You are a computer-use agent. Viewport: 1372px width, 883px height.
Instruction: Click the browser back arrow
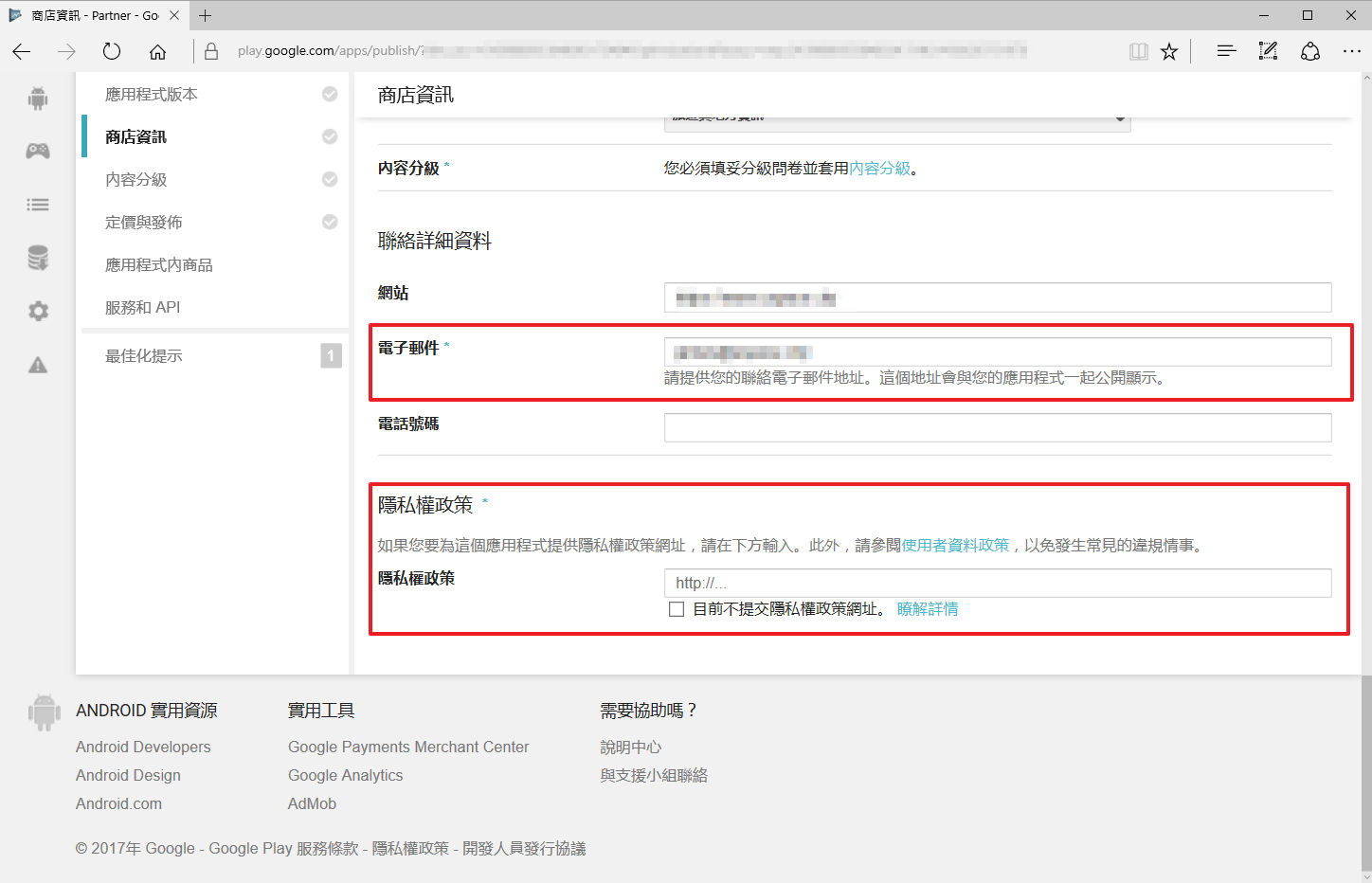click(x=22, y=51)
